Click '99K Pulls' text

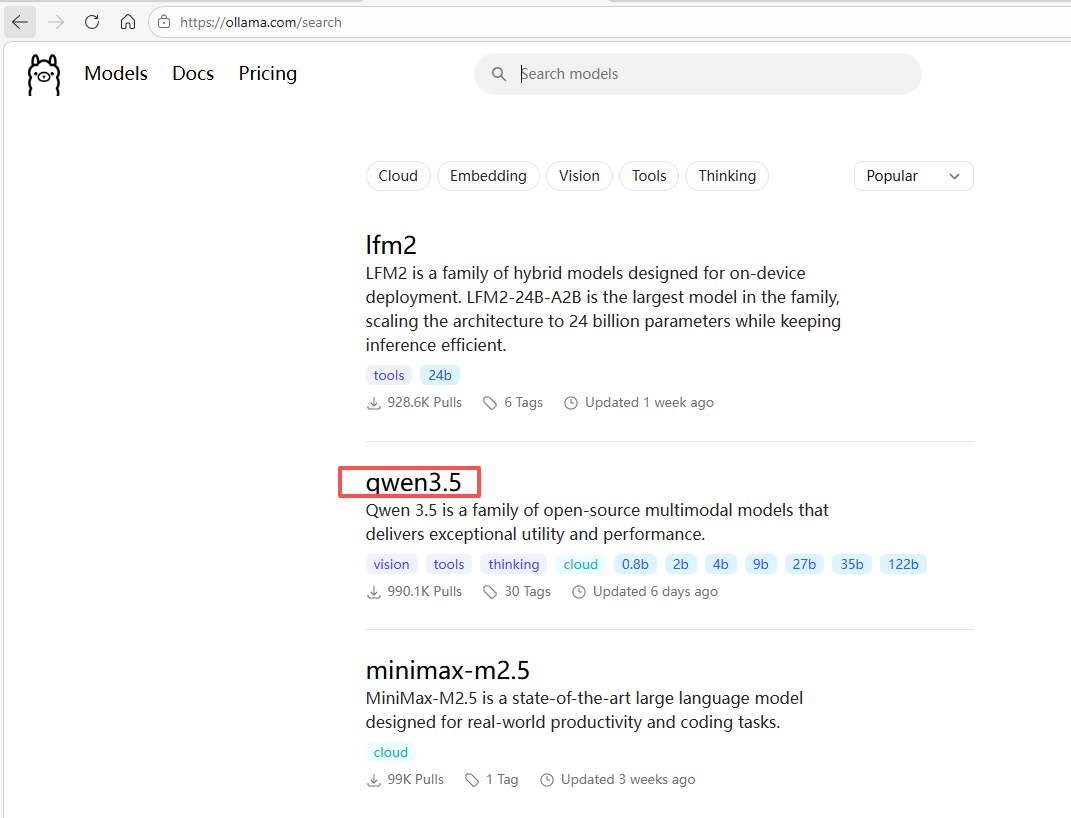(x=415, y=780)
